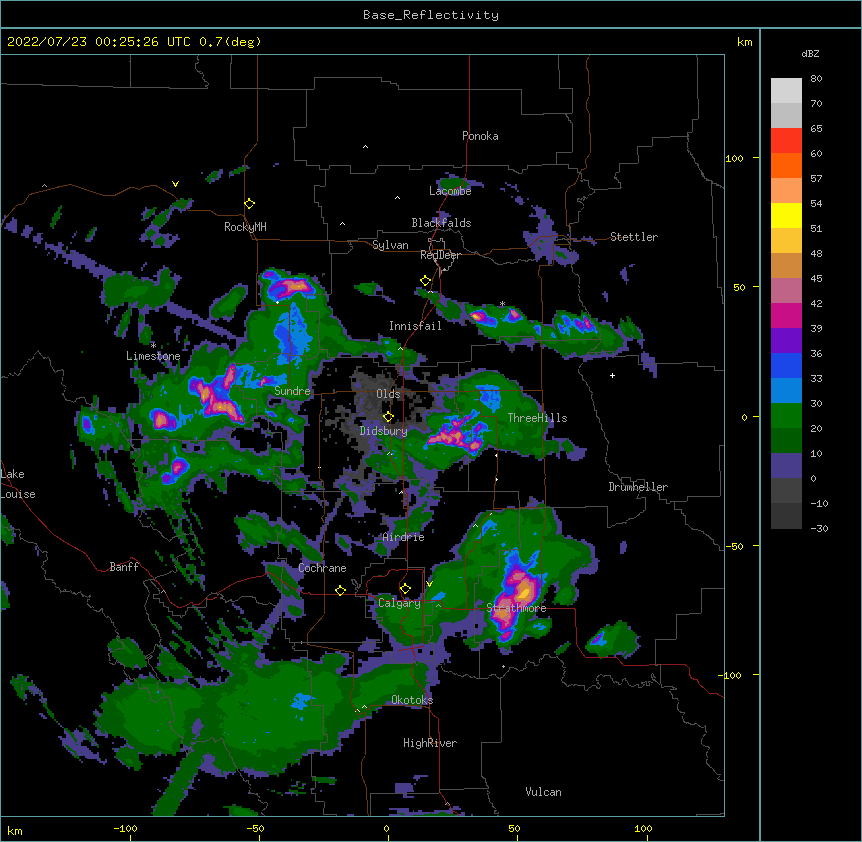The height and width of the screenshot is (842, 862).
Task: Click the Vulcan city label
Action: click(543, 792)
